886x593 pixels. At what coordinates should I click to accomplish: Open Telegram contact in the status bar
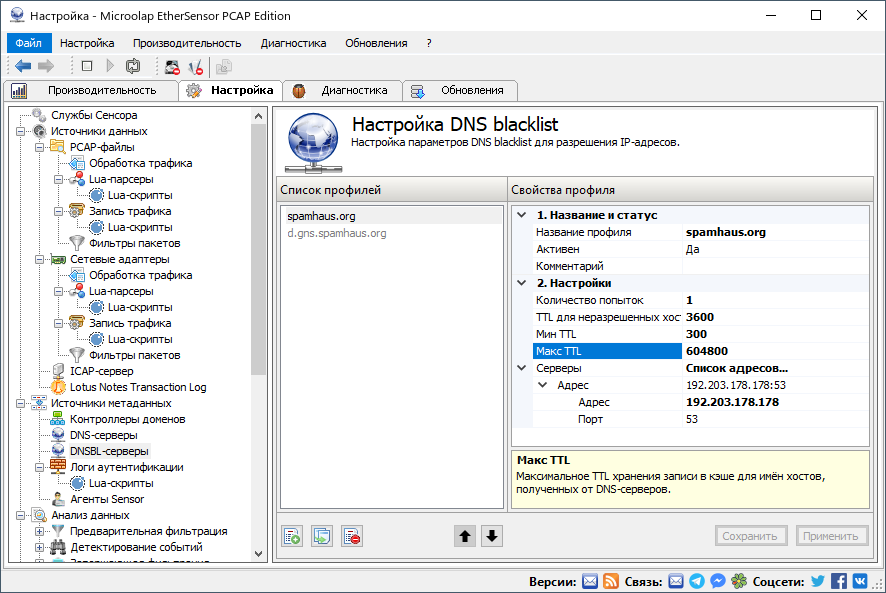tap(696, 580)
